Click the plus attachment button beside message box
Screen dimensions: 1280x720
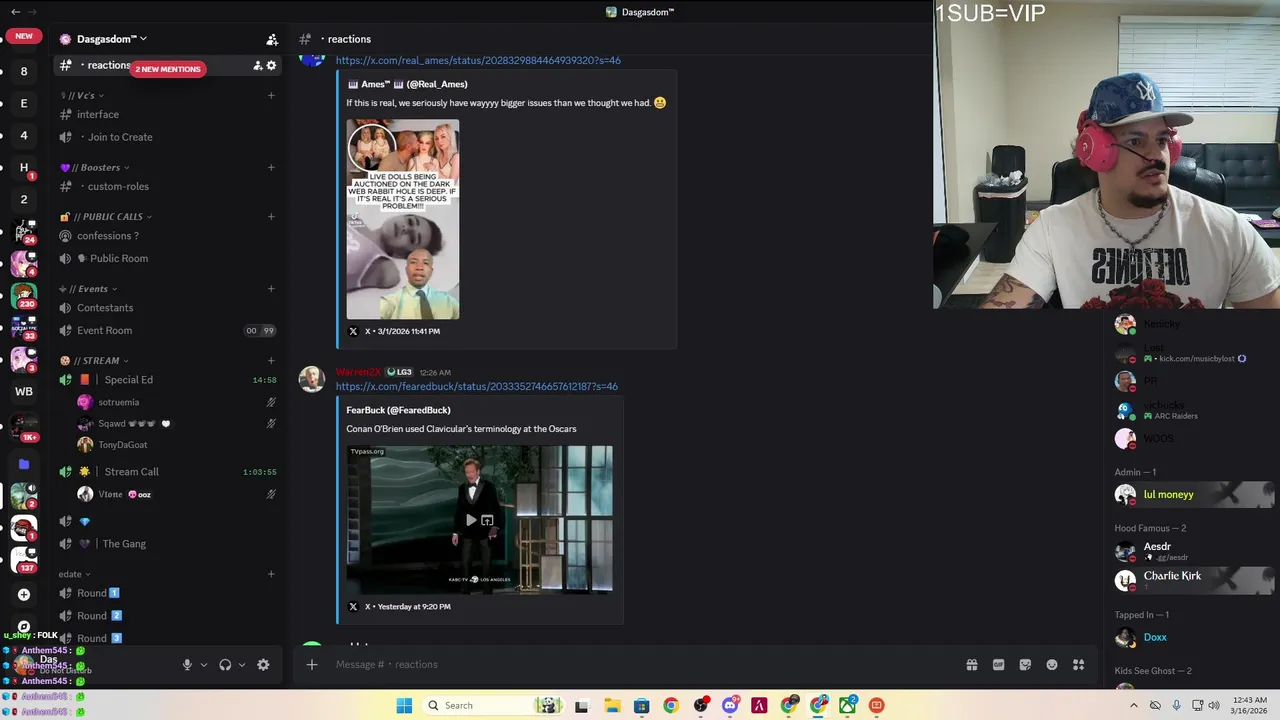pyautogui.click(x=312, y=664)
